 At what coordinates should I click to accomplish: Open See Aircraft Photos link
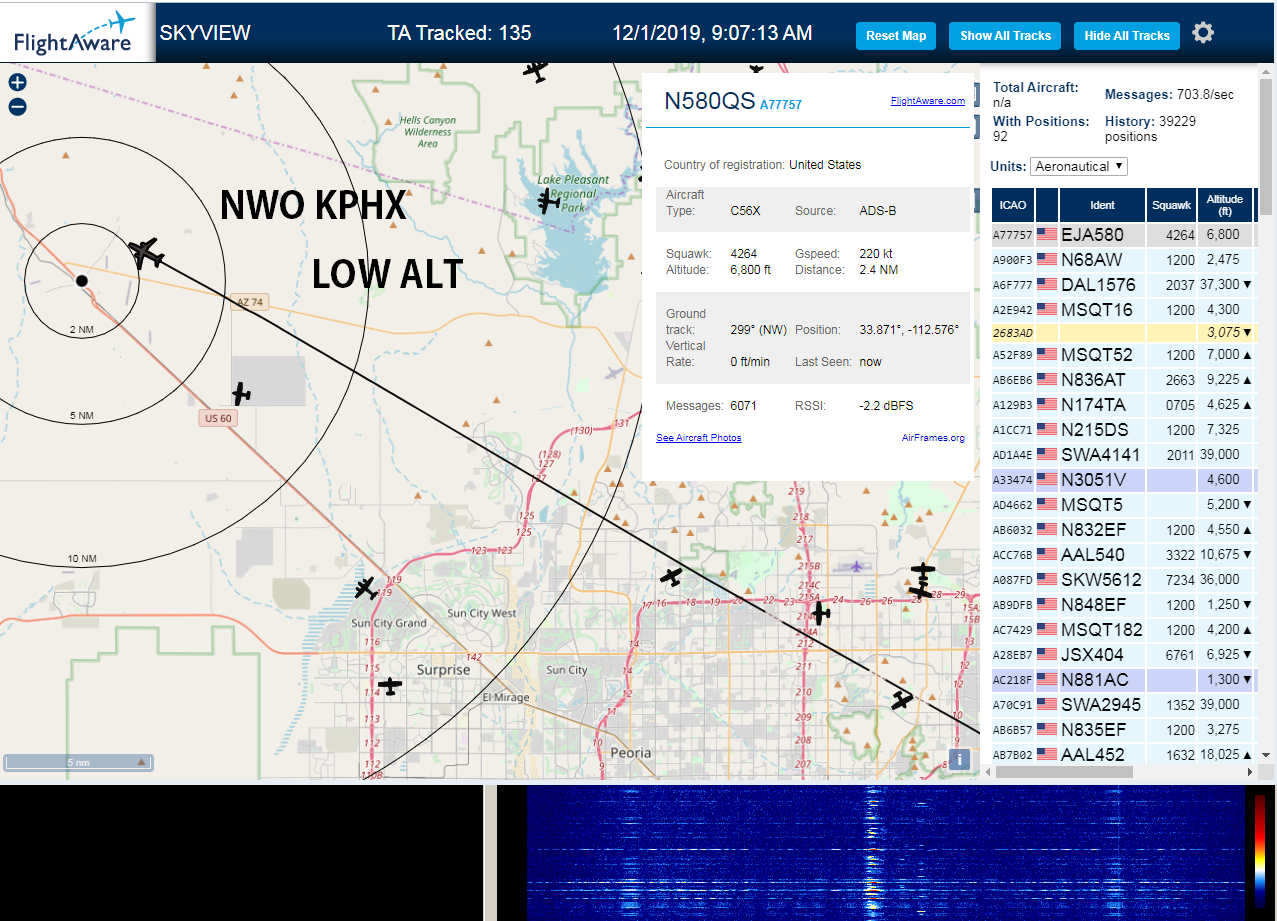699,438
